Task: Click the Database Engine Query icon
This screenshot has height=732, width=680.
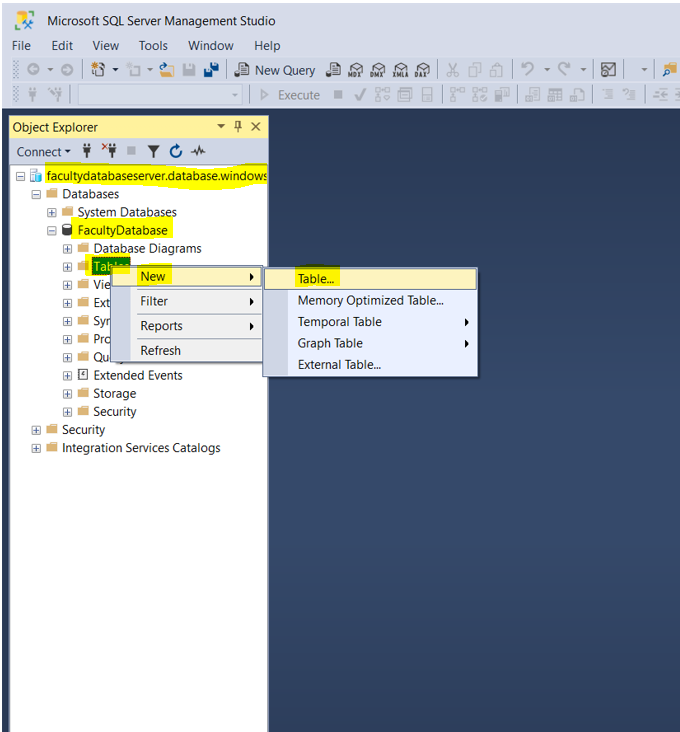Action: [x=333, y=70]
